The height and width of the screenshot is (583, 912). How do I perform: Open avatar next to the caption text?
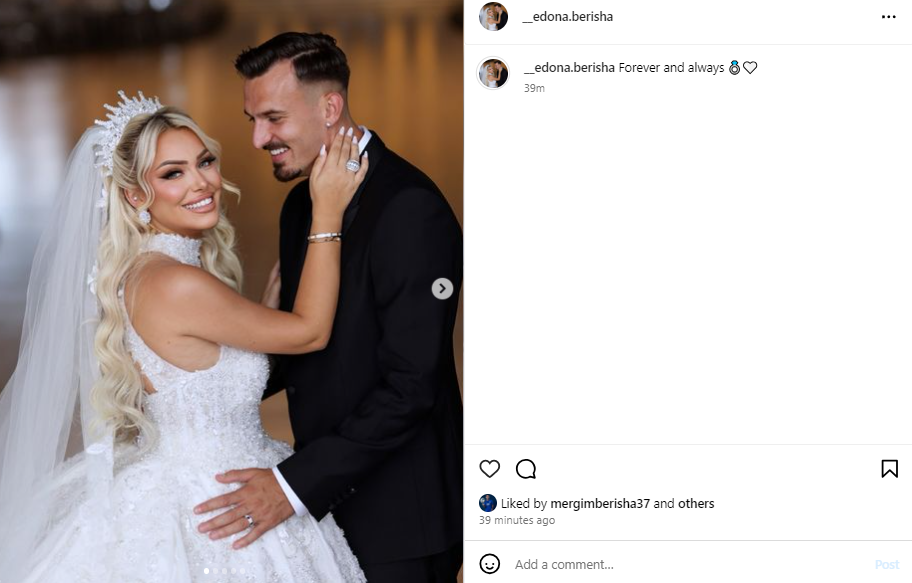click(x=493, y=73)
